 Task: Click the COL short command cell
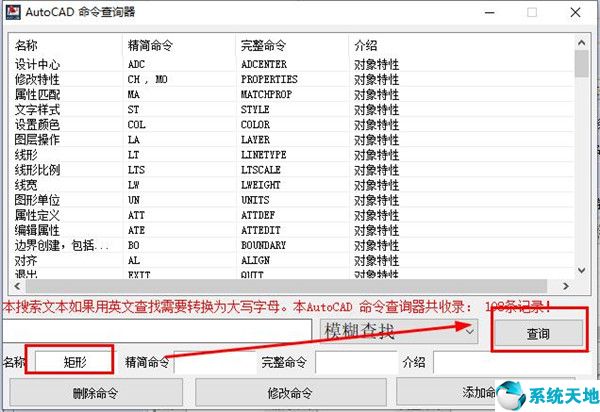pos(137,125)
